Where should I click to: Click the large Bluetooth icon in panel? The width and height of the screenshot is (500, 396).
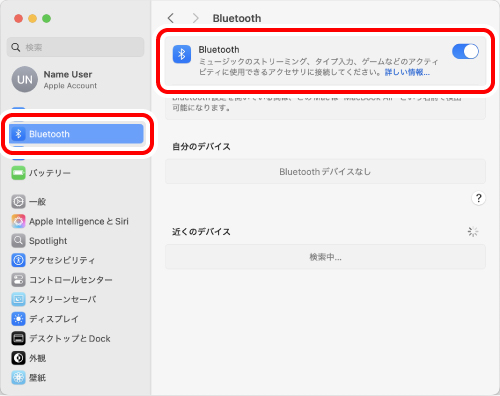[182, 54]
